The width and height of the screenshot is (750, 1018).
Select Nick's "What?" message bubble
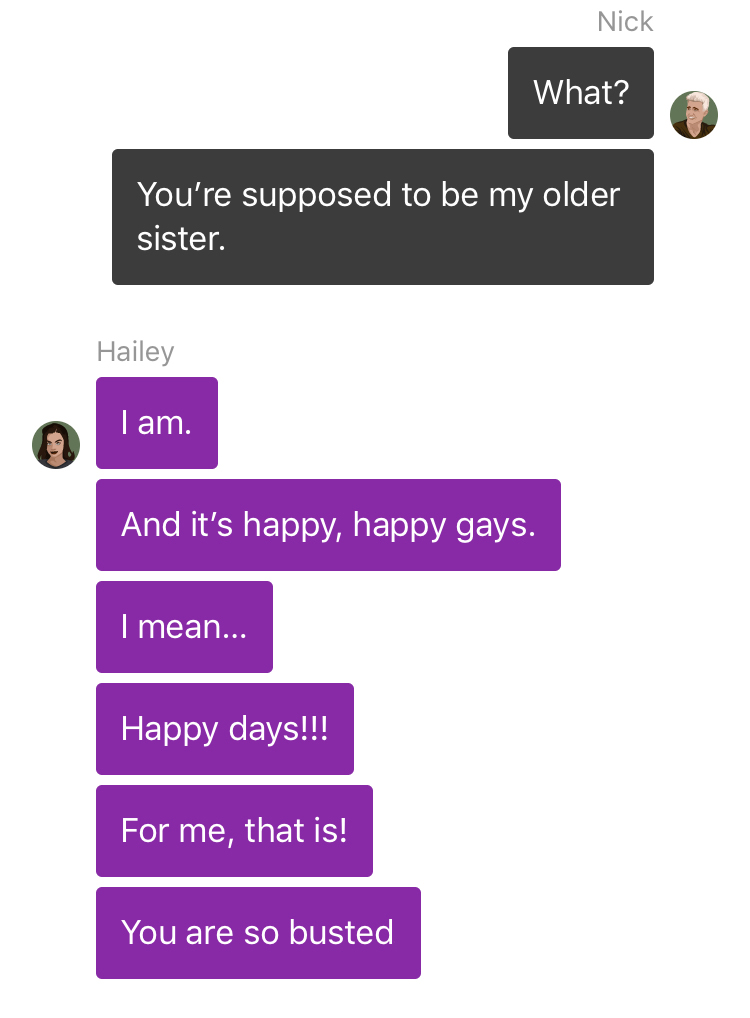[581, 93]
